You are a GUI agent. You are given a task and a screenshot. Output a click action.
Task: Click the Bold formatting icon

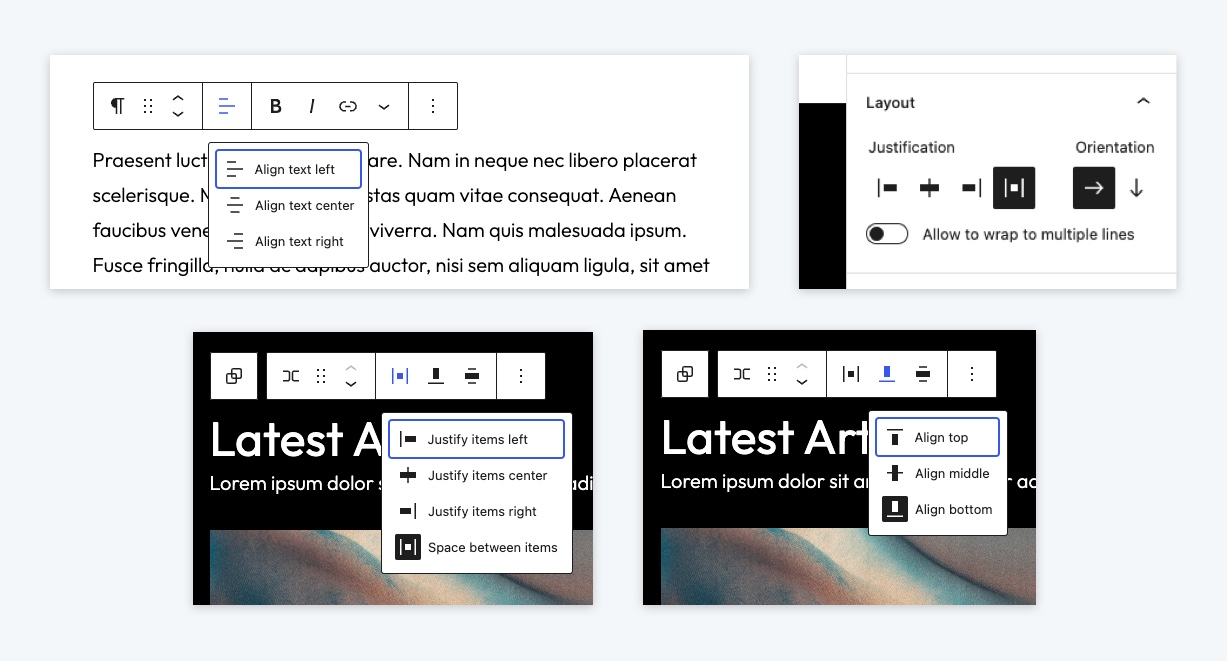pyautogui.click(x=276, y=106)
